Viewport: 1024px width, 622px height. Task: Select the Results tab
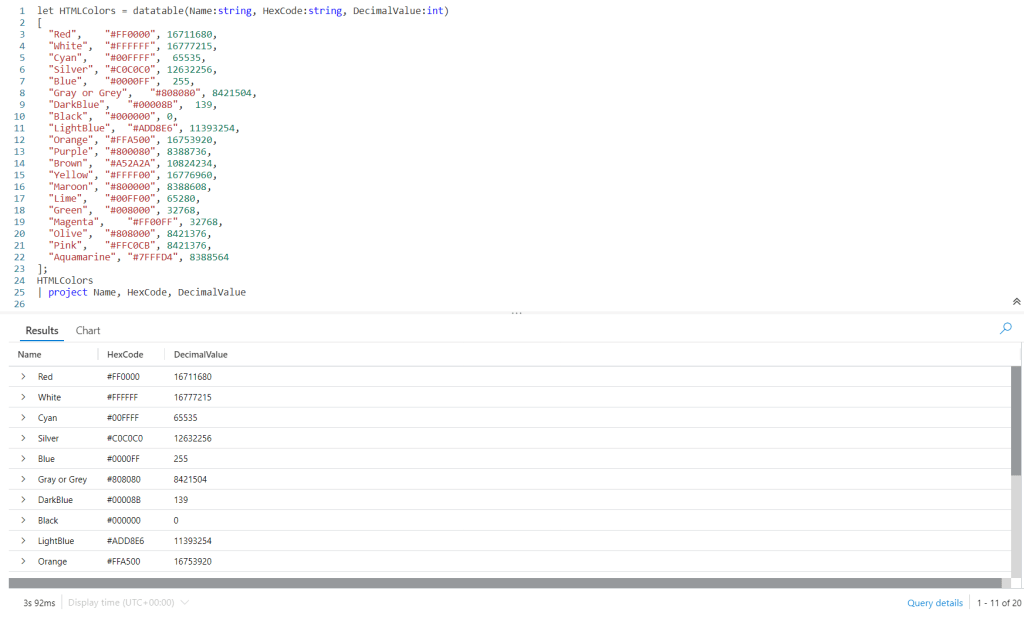coord(41,330)
